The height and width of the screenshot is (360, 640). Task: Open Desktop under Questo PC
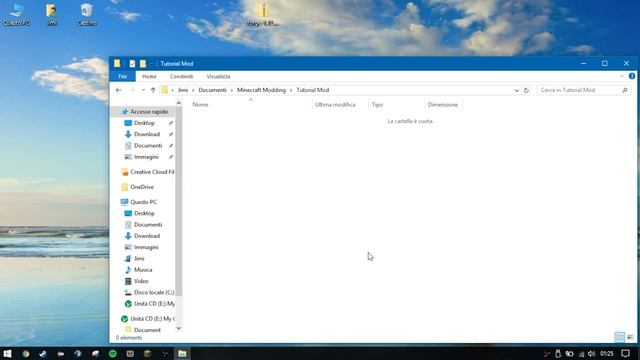tap(140, 213)
